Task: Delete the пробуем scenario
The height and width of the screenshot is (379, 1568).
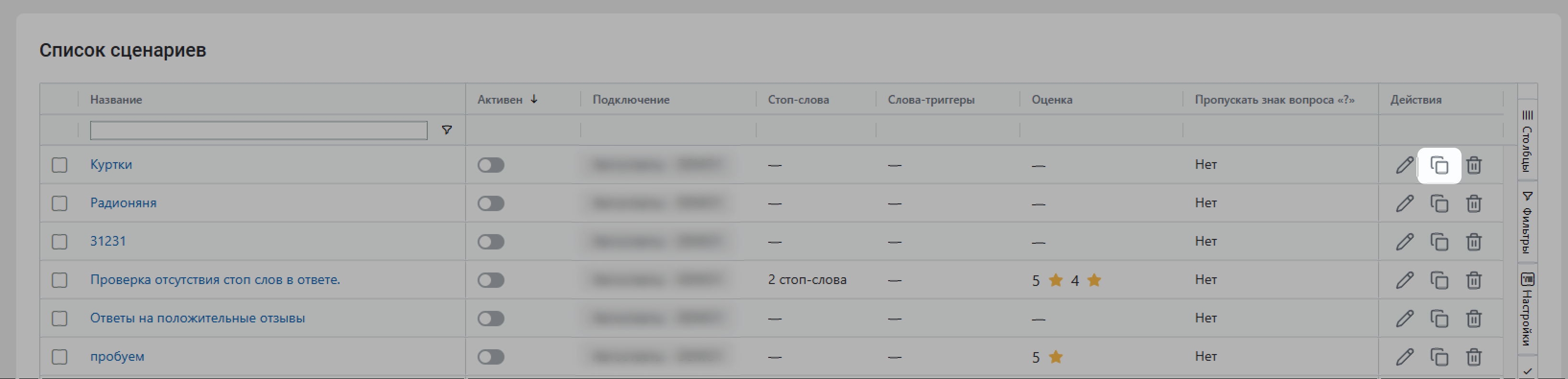Action: point(1474,357)
